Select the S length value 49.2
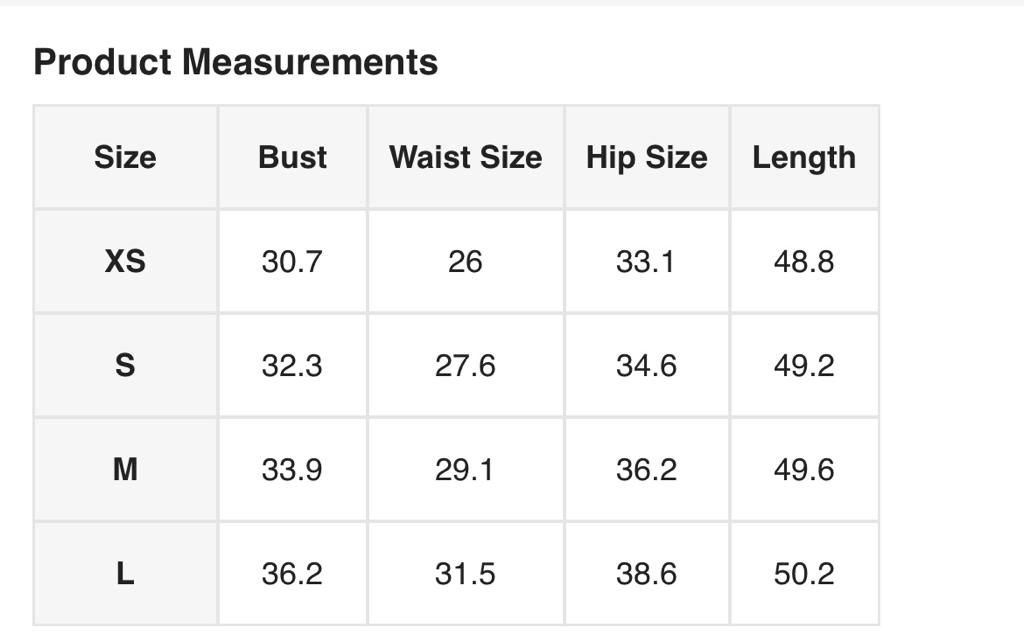Image resolution: width=1024 pixels, height=635 pixels. [x=804, y=365]
